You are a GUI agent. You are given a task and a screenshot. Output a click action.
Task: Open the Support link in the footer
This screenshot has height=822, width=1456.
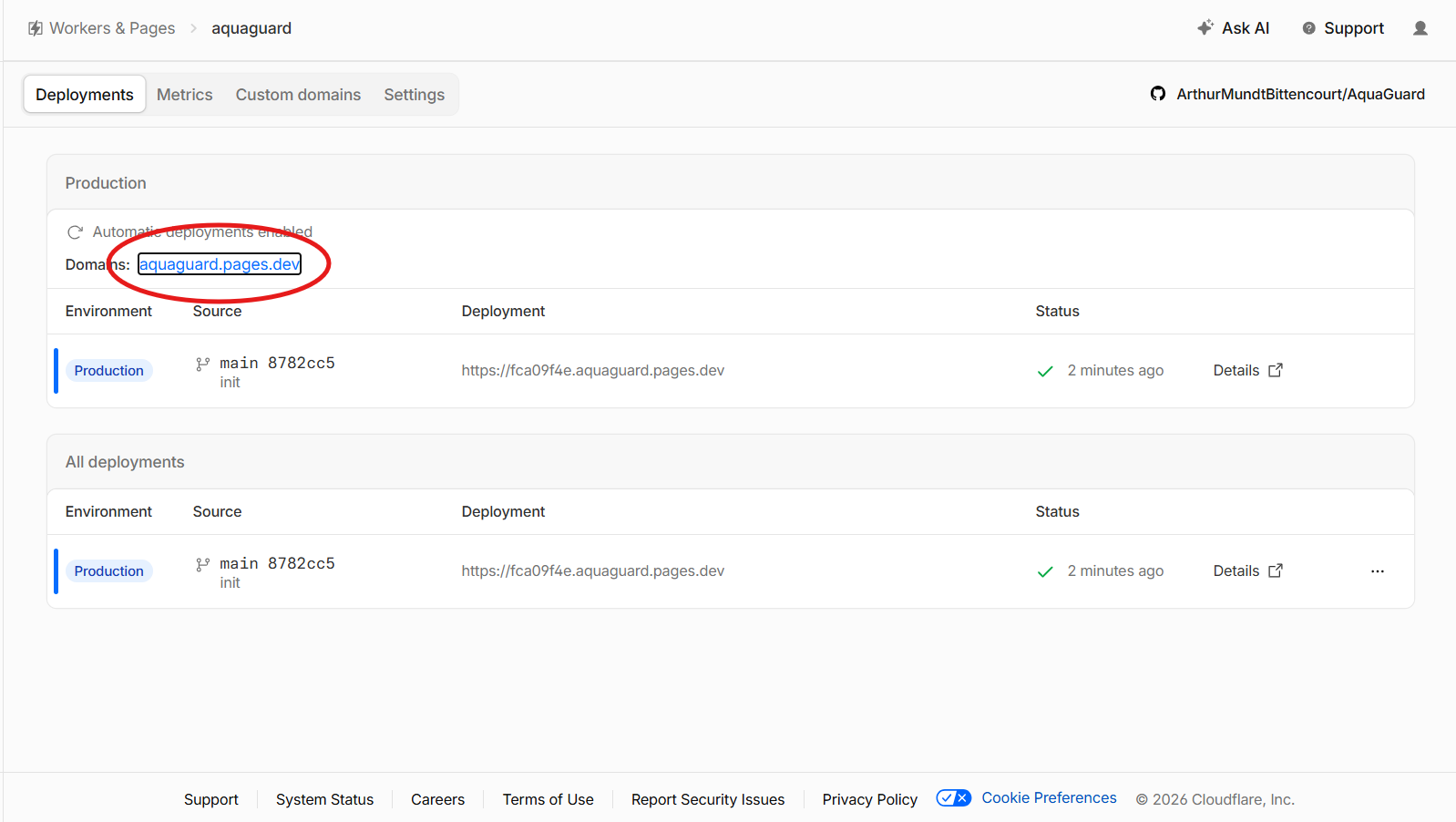click(x=211, y=799)
